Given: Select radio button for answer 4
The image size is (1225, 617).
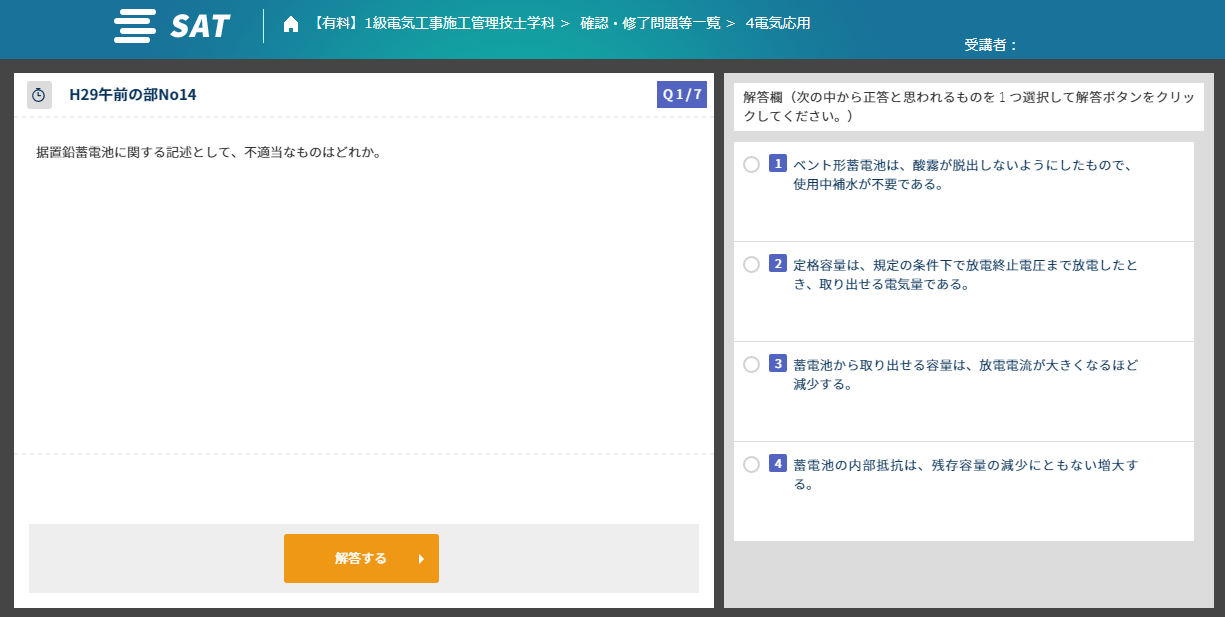Looking at the screenshot, I should (x=752, y=464).
